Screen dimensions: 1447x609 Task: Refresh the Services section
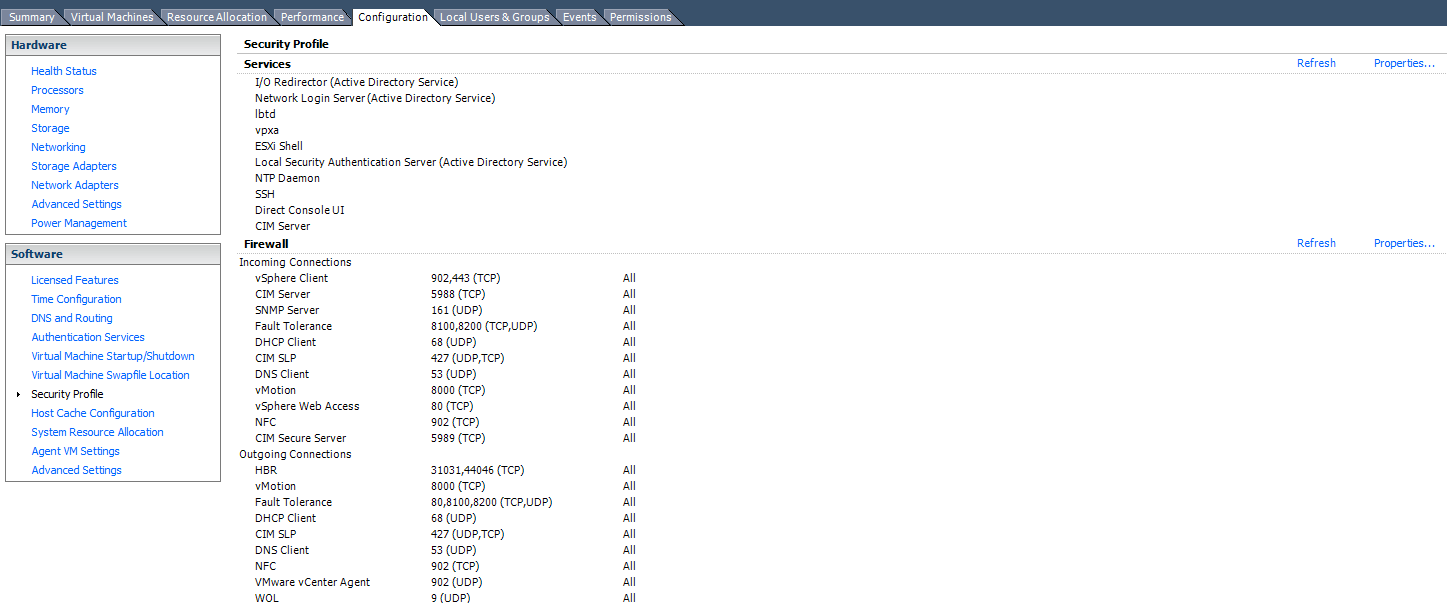tap(1316, 63)
